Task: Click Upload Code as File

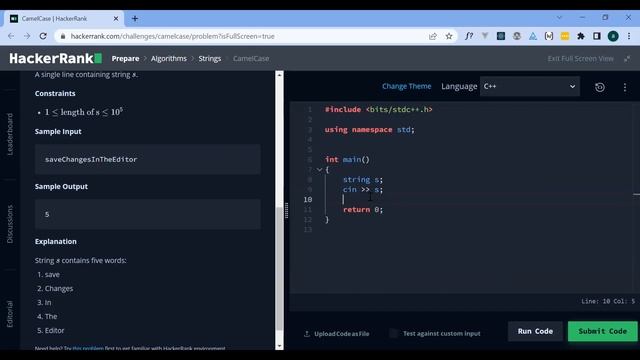Action: click(x=337, y=333)
